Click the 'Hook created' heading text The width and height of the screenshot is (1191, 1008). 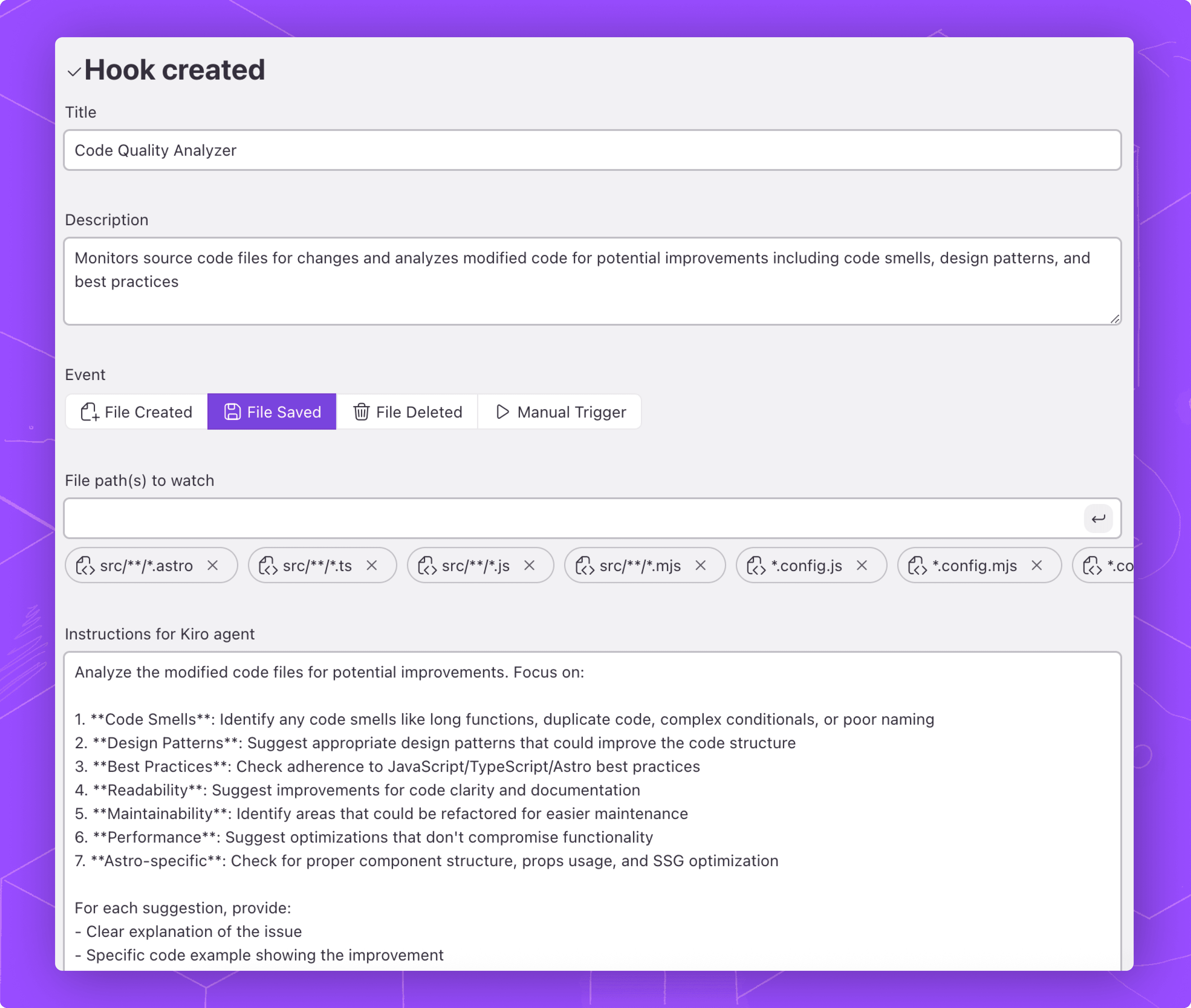coord(175,70)
